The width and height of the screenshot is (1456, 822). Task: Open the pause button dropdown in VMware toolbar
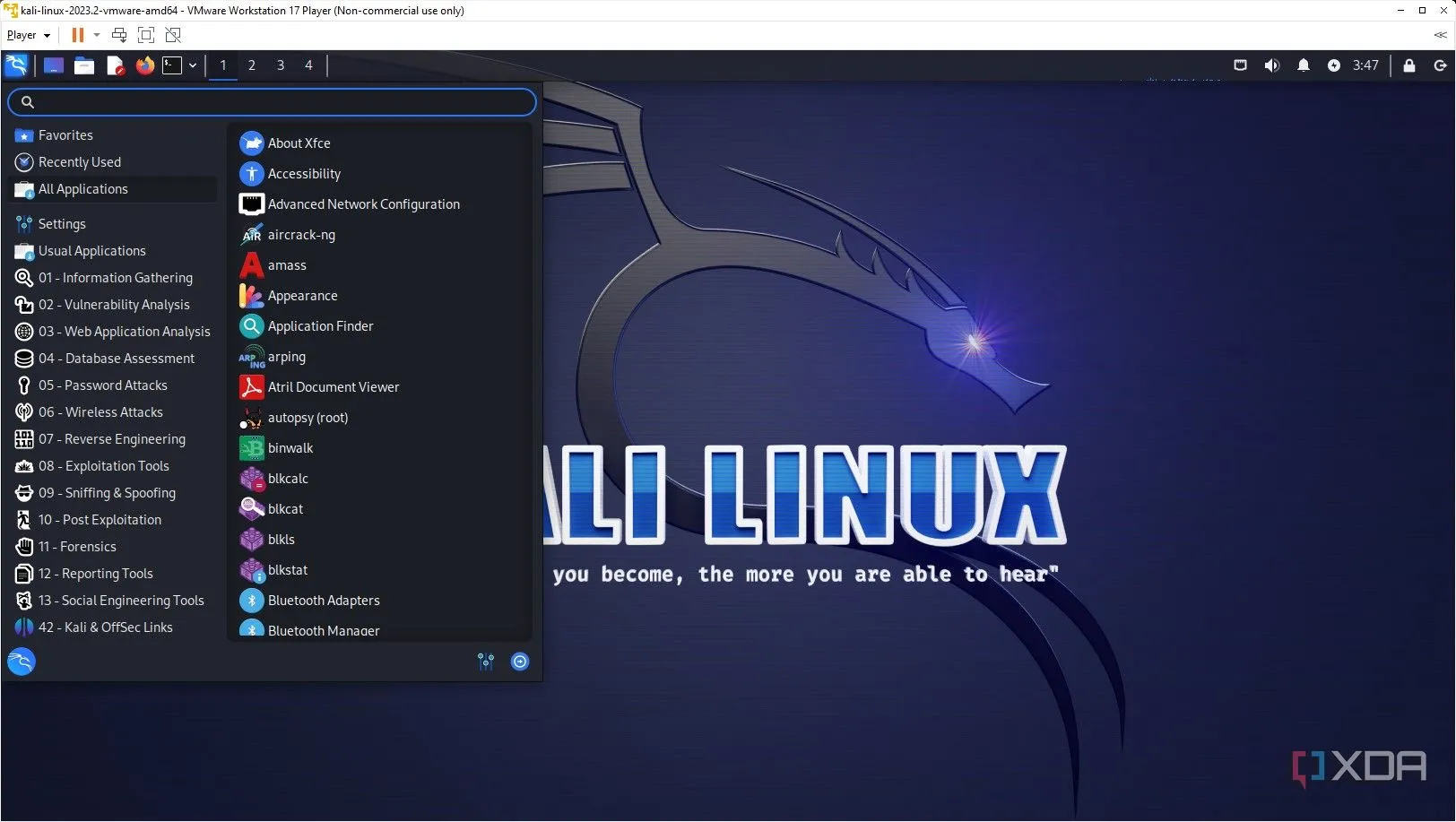tap(96, 34)
